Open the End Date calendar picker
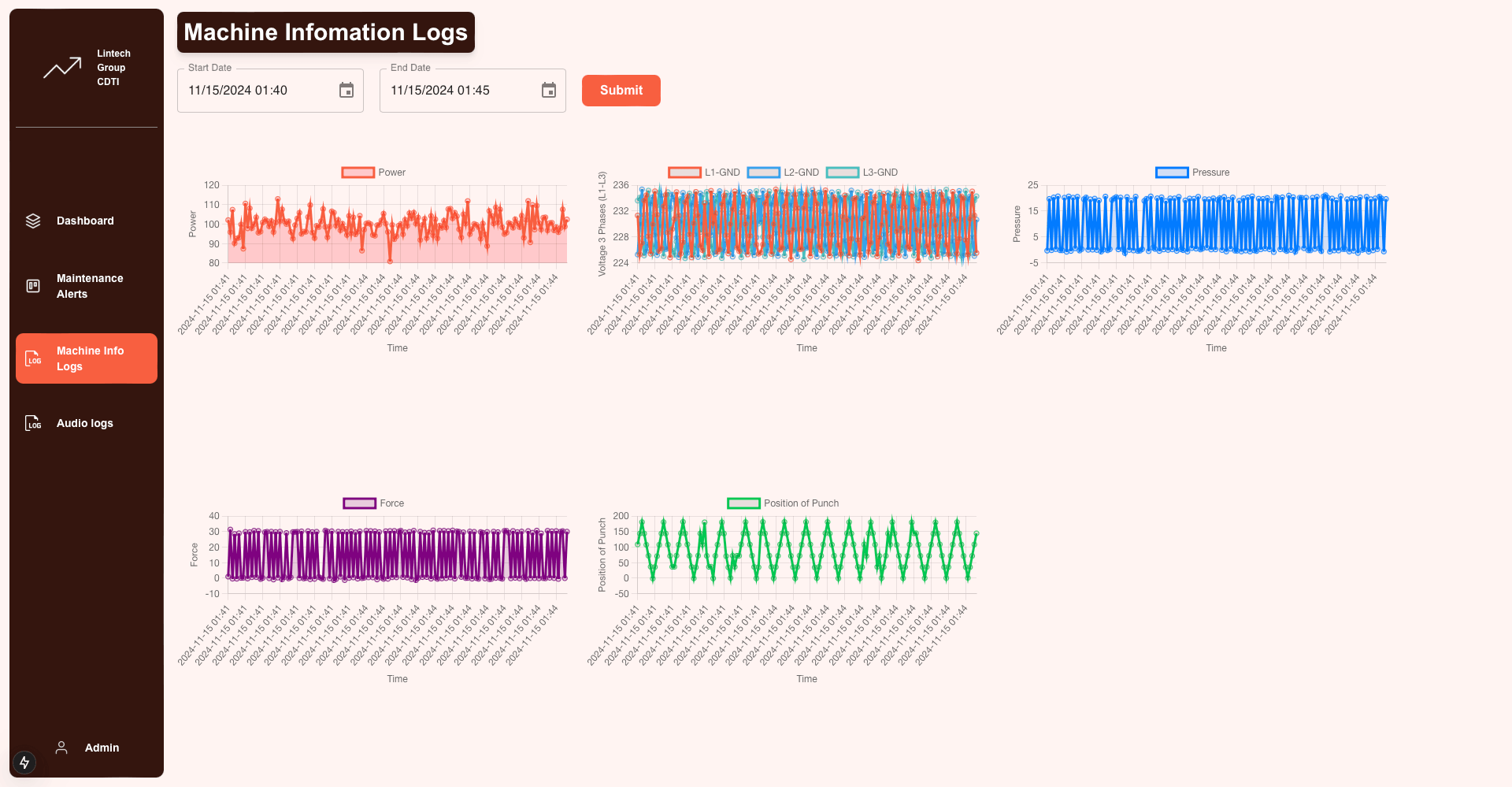Image resolution: width=1512 pixels, height=787 pixels. pos(549,91)
